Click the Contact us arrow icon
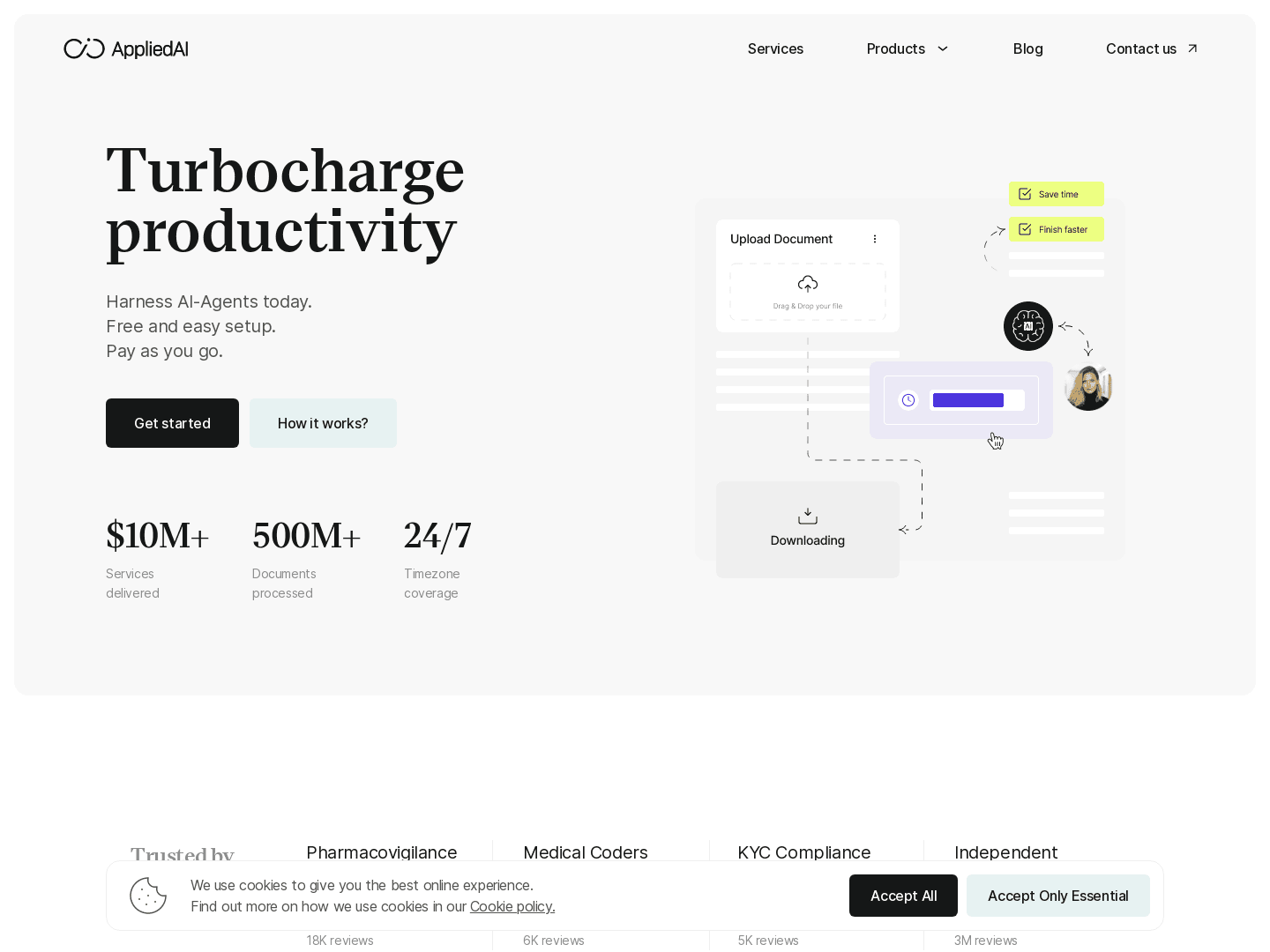This screenshot has width=1270, height=952. click(x=1192, y=48)
